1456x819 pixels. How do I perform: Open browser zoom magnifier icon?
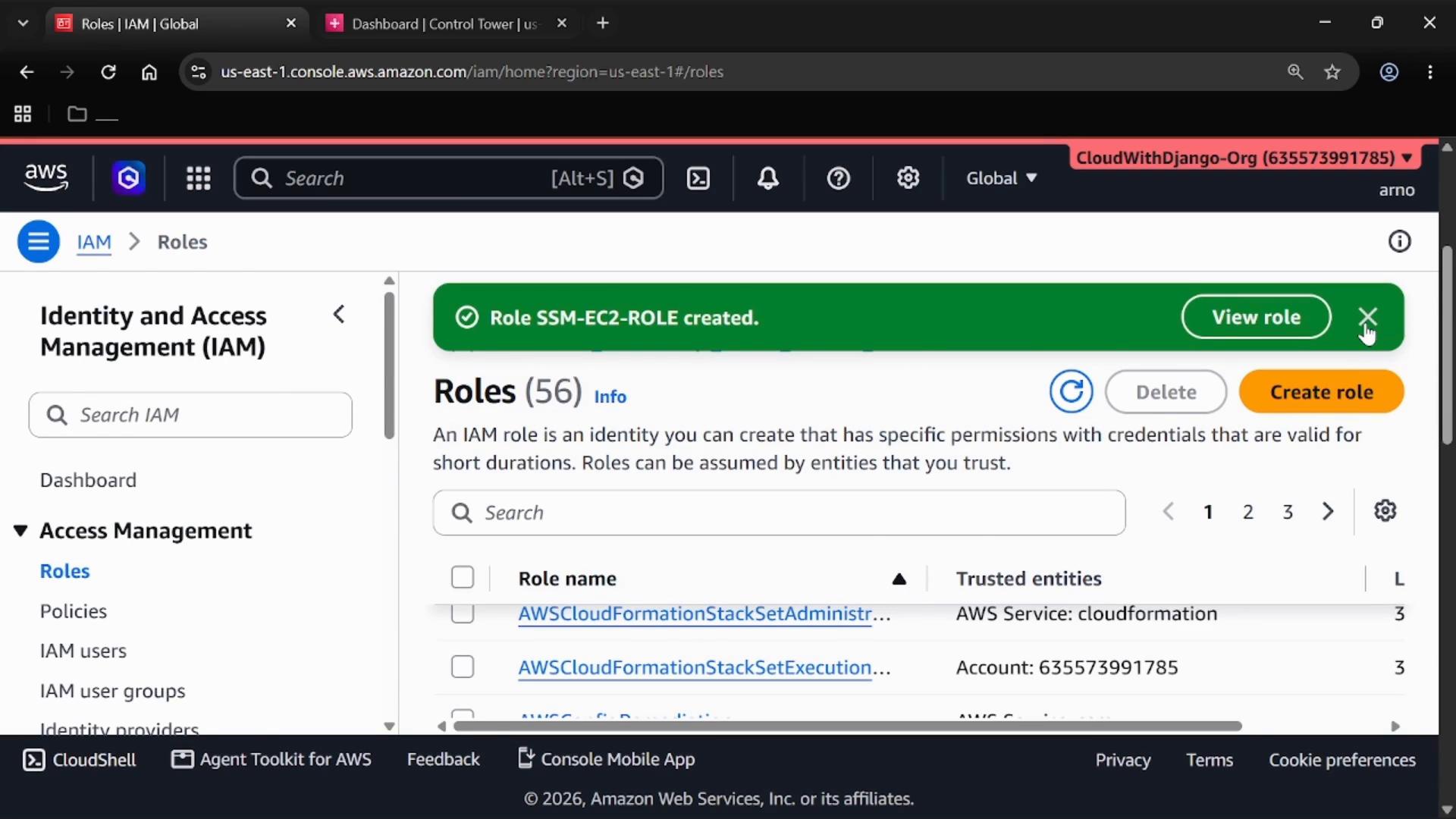(x=1295, y=72)
